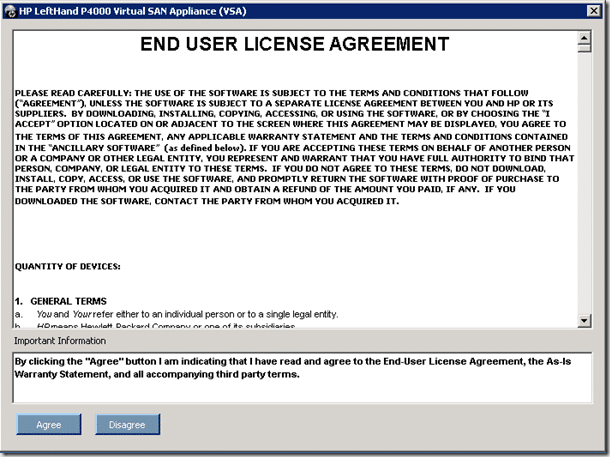Click the Important Information label
The width and height of the screenshot is (610, 457).
tap(60, 341)
